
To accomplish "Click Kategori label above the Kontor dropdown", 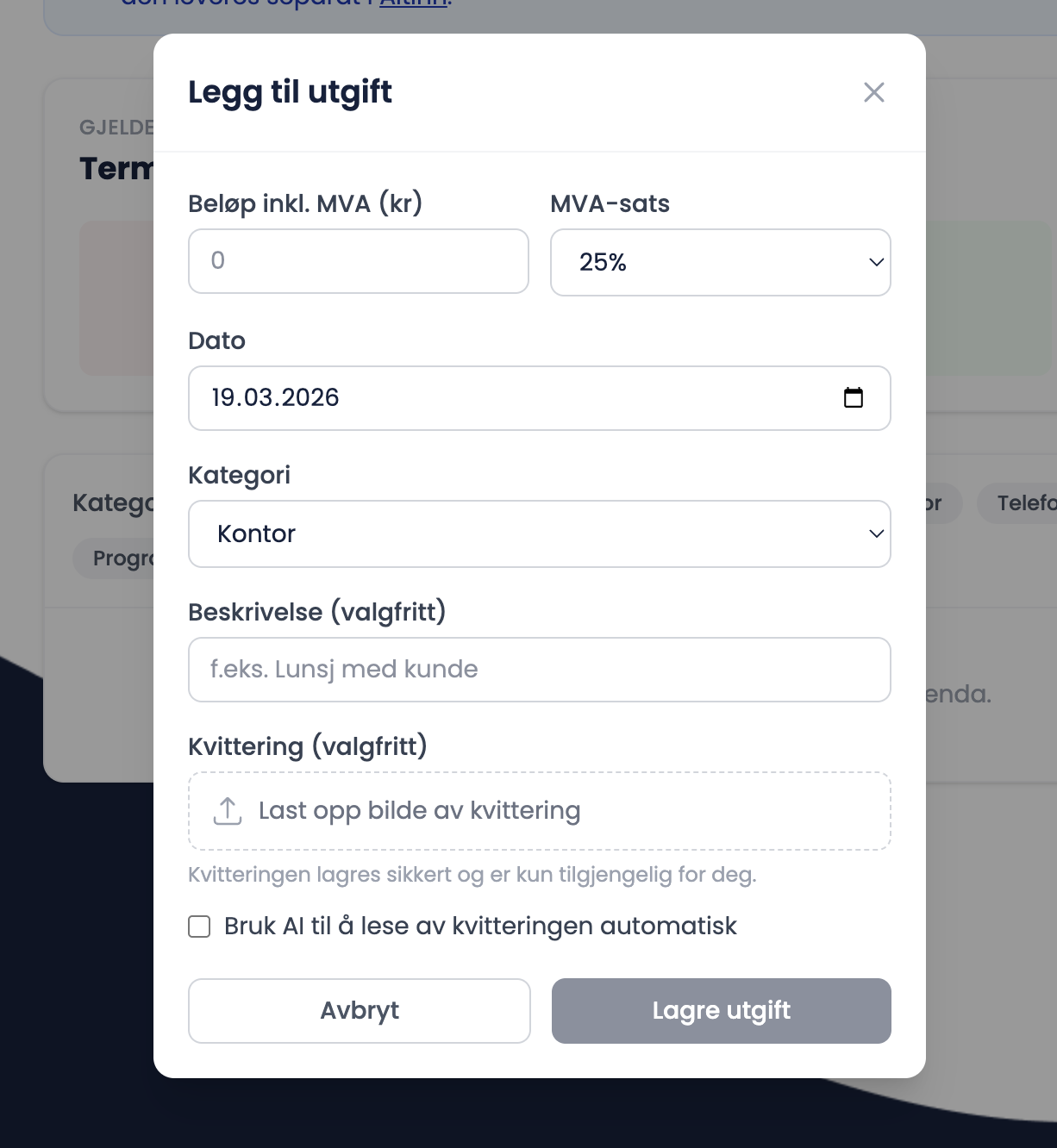I will click(239, 475).
